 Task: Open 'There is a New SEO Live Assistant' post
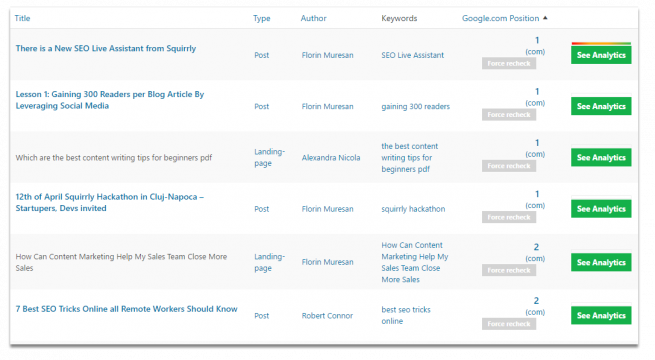(x=106, y=48)
